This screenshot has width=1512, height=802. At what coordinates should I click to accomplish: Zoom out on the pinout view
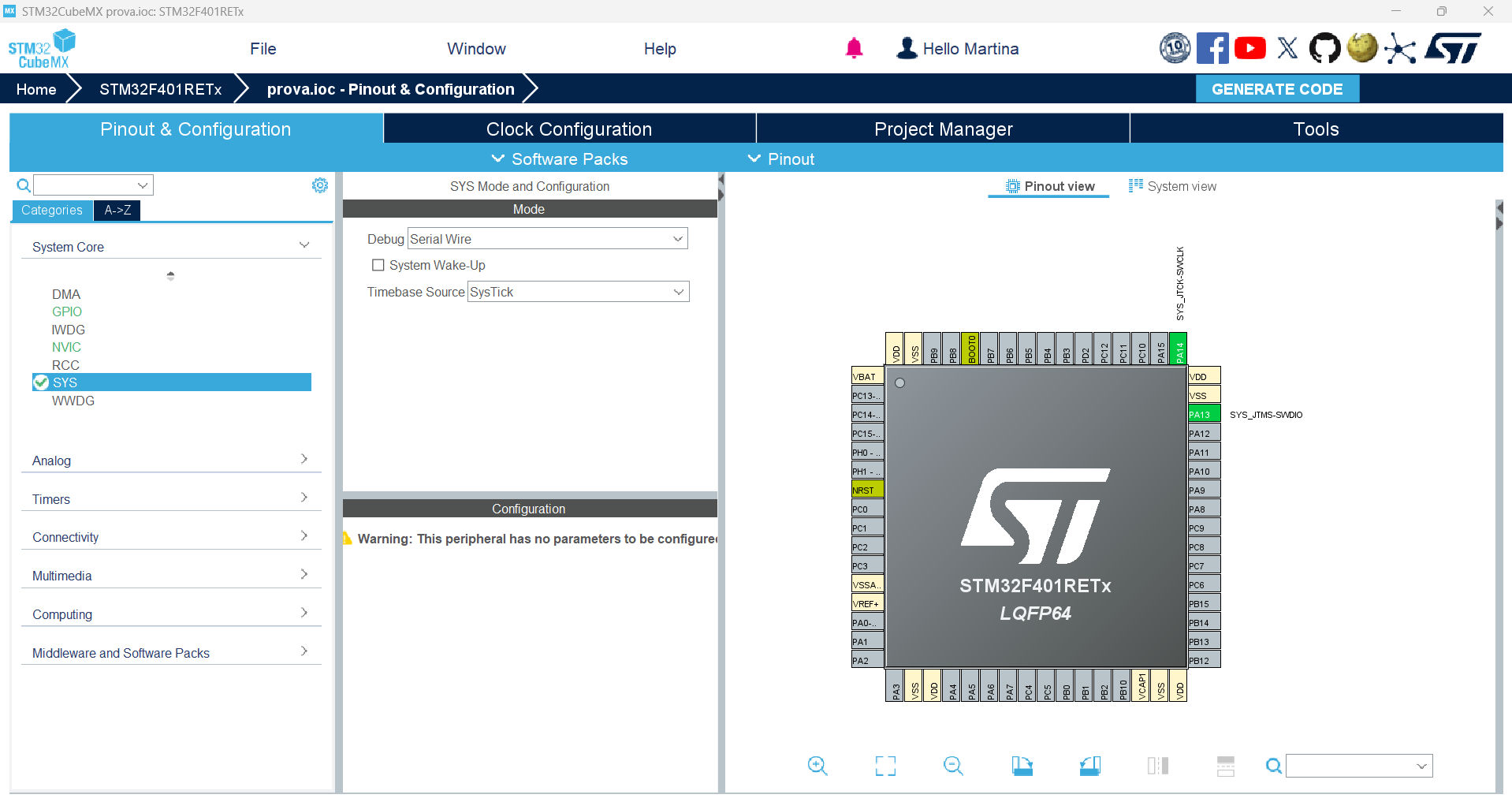click(953, 766)
